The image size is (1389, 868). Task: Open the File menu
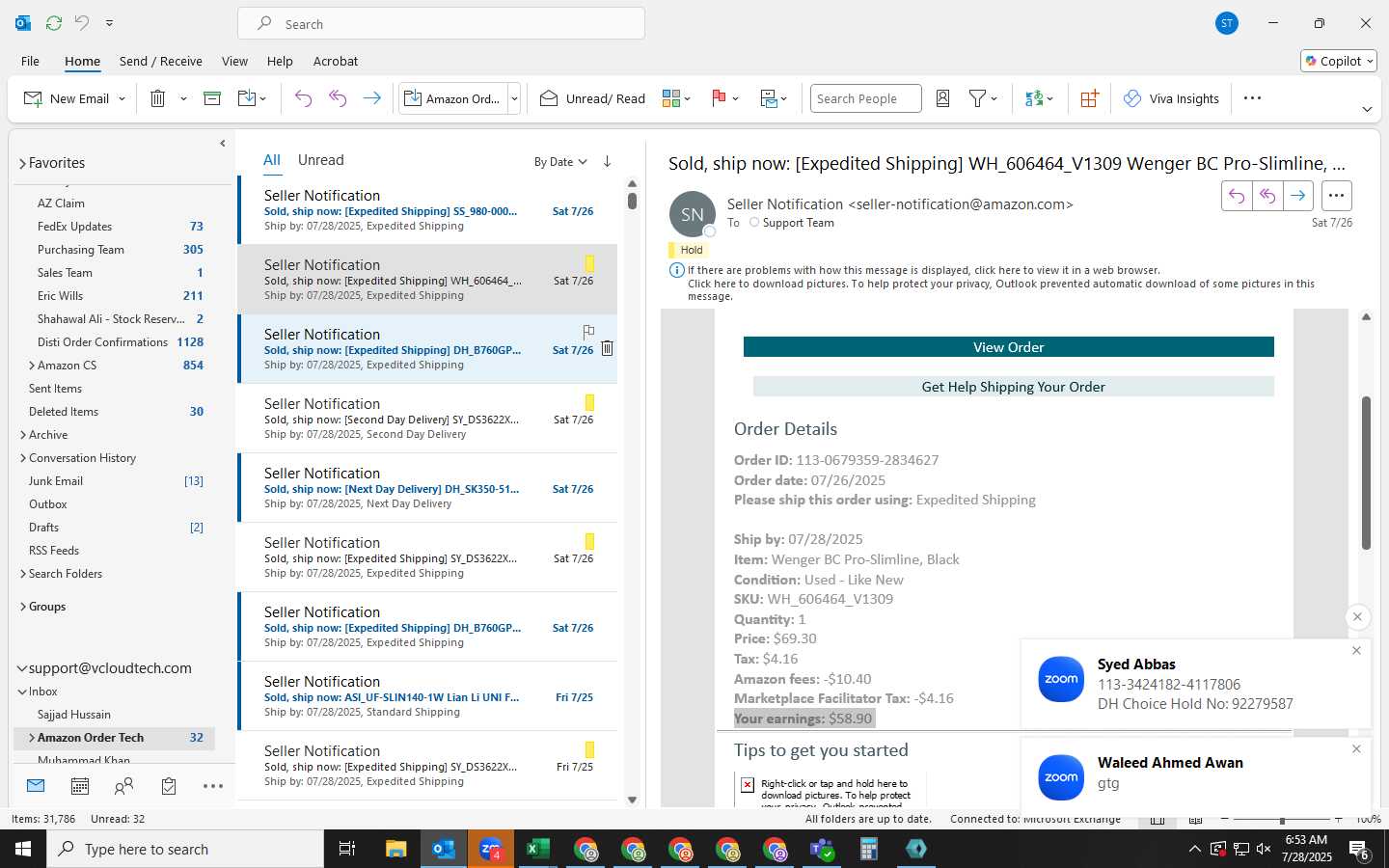[x=30, y=61]
